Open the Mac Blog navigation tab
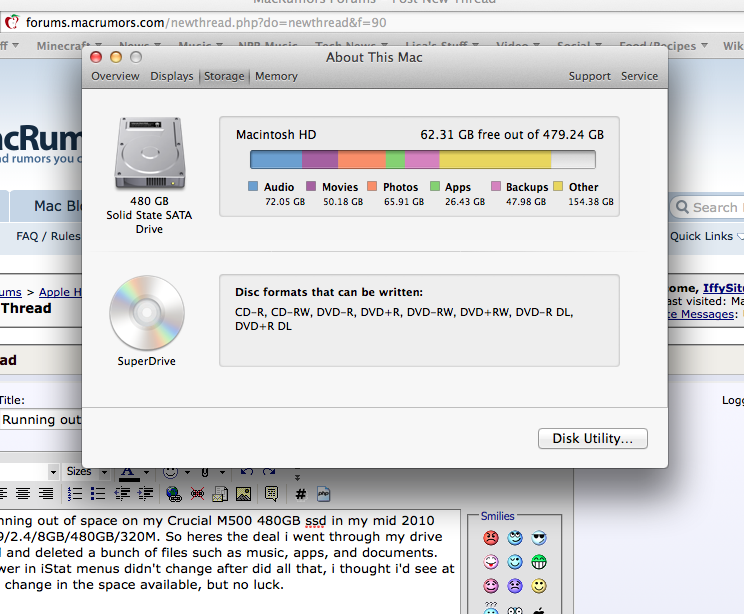 tap(46, 206)
